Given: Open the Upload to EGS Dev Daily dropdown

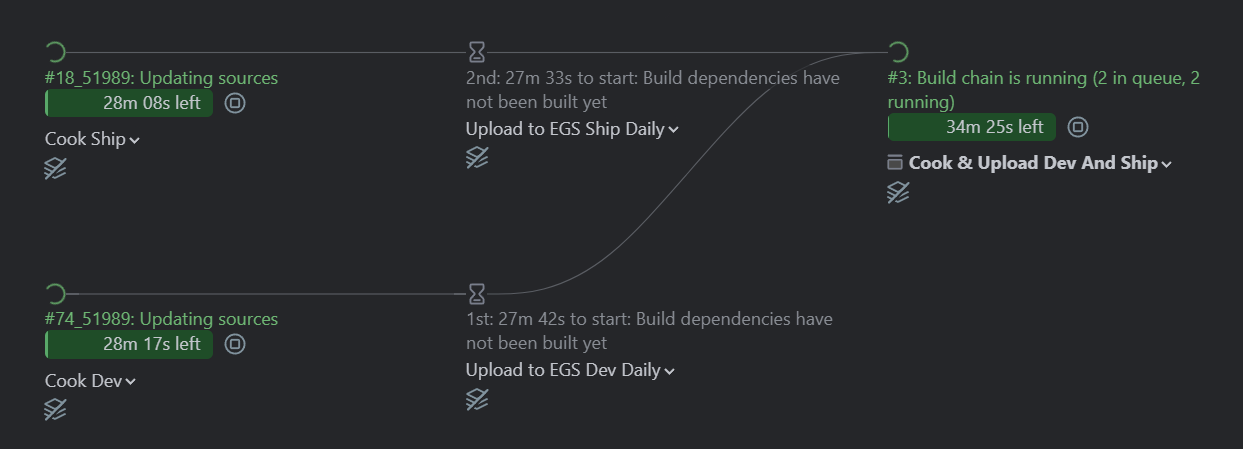Looking at the screenshot, I should coord(570,370).
